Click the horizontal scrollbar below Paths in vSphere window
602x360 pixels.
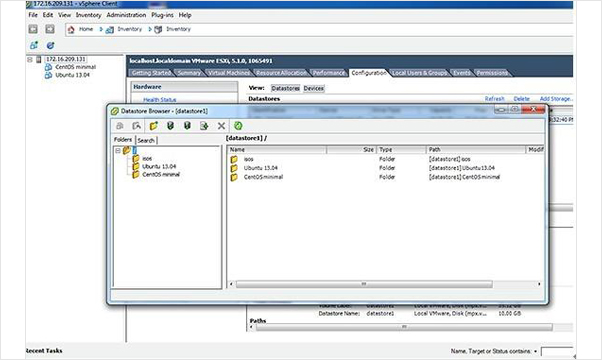404,327
